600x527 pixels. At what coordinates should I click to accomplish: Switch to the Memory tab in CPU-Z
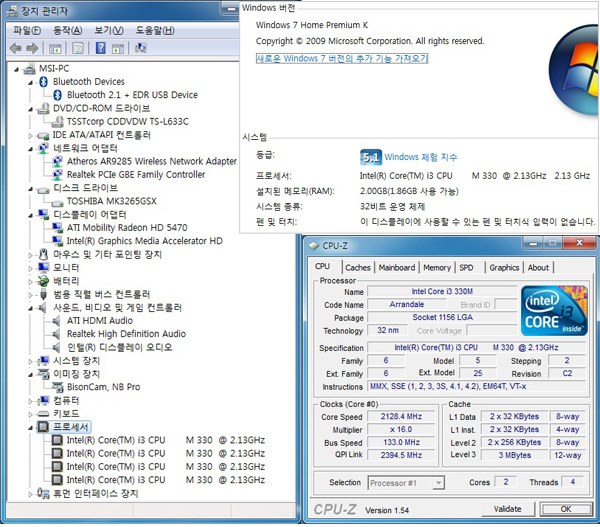click(x=437, y=268)
